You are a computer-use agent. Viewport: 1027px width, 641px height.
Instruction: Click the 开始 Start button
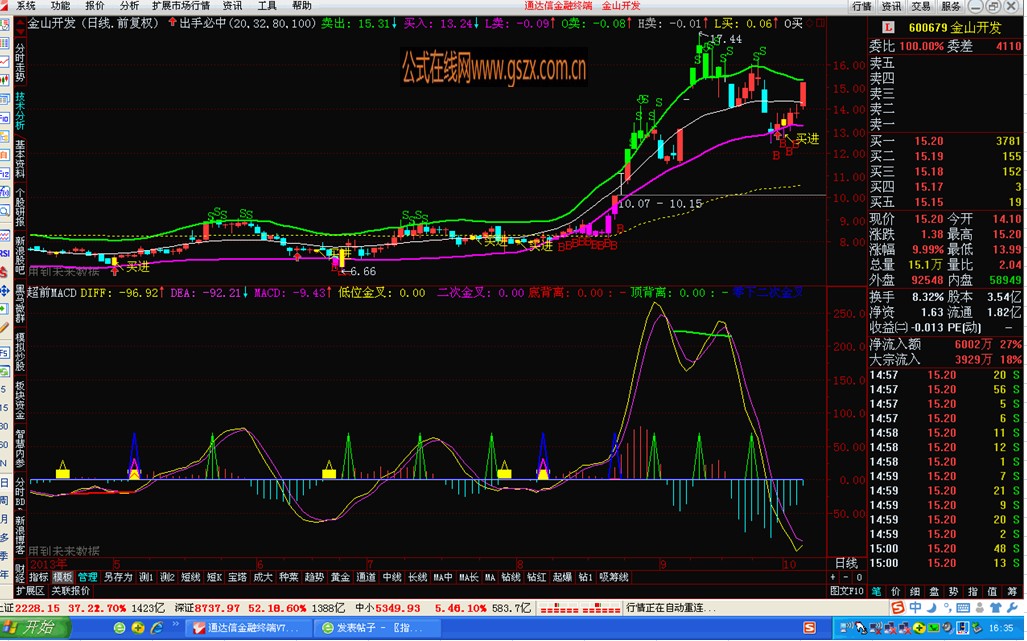pyautogui.click(x=33, y=628)
